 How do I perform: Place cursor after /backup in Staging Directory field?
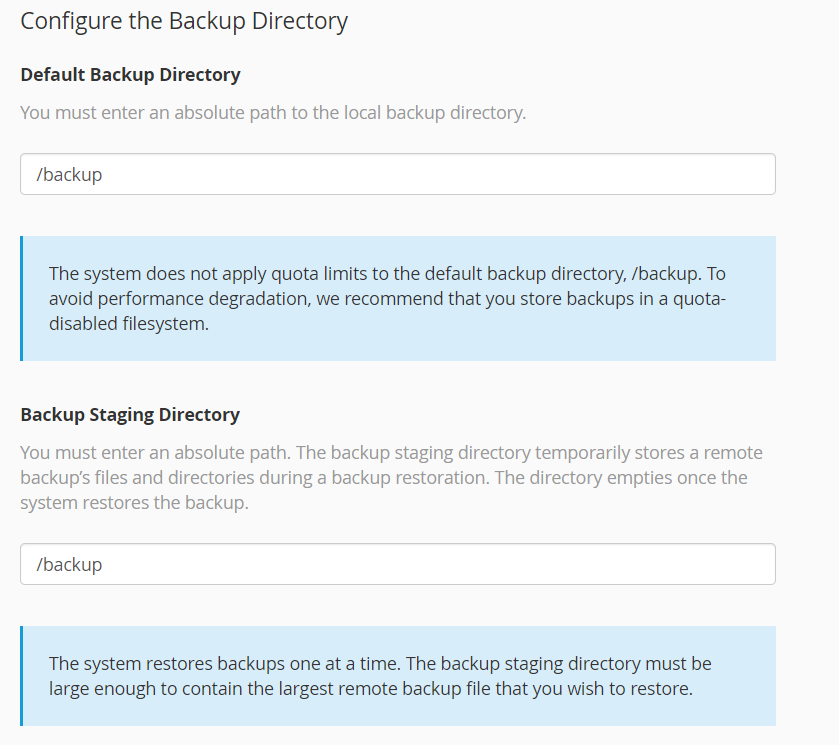pos(104,565)
